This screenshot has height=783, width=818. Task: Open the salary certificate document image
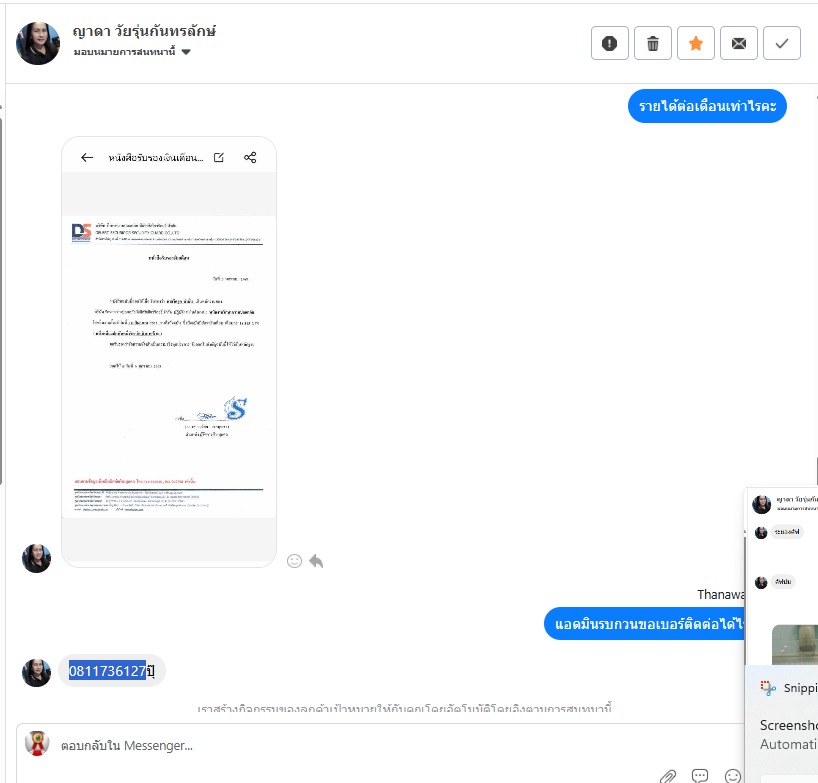pyautogui.click(x=169, y=352)
